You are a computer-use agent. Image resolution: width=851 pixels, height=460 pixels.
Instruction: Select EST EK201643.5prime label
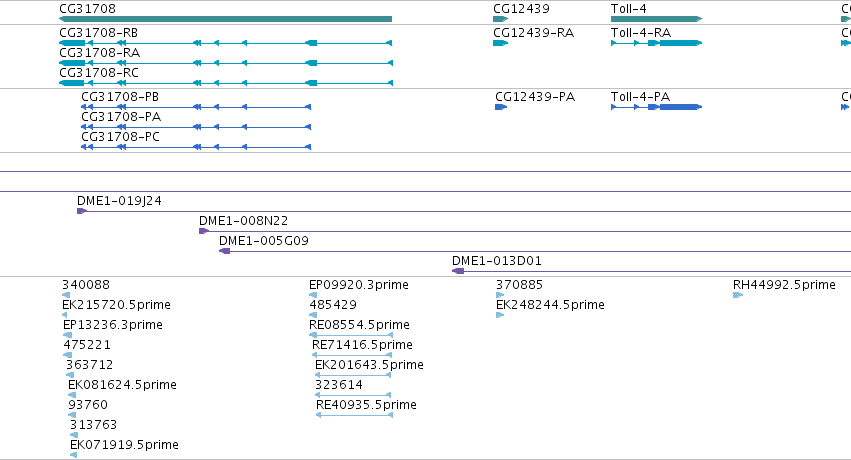369,365
